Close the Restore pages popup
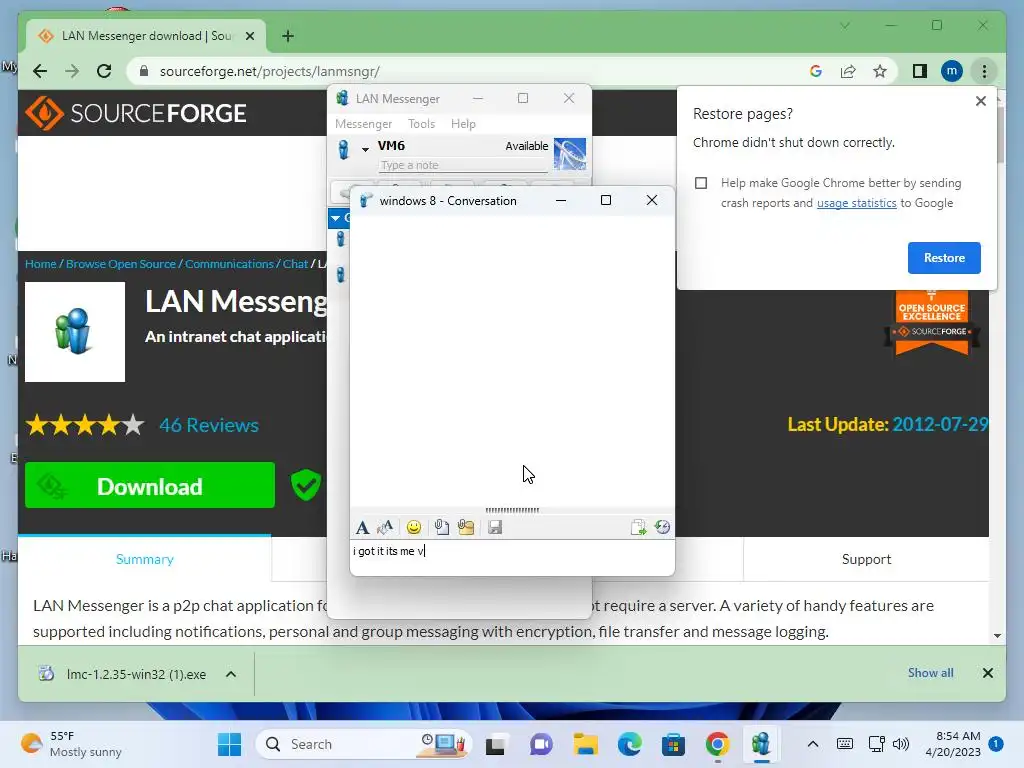Viewport: 1024px width, 768px height. coord(980,101)
